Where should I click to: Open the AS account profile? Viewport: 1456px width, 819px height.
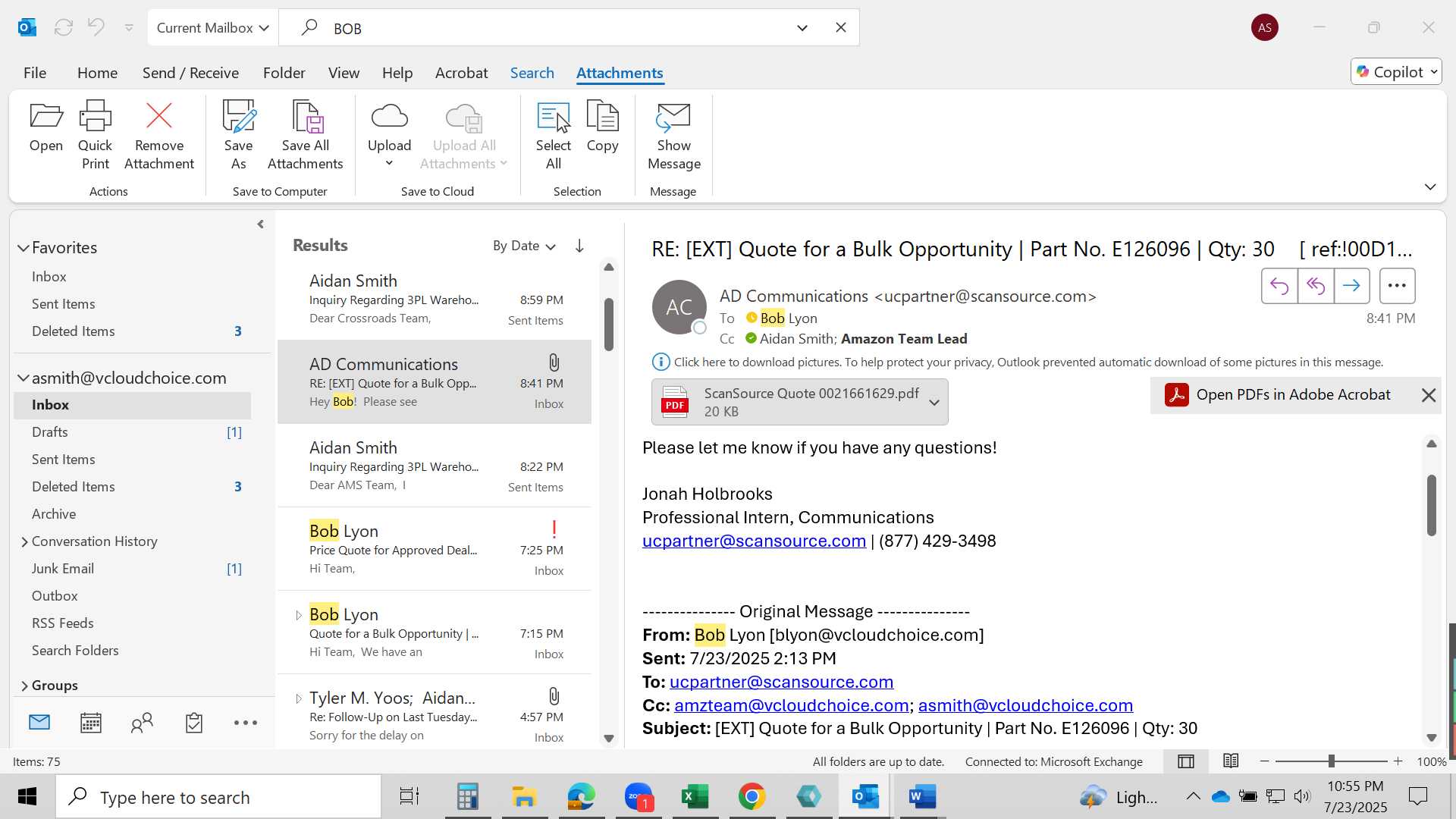coord(1265,28)
